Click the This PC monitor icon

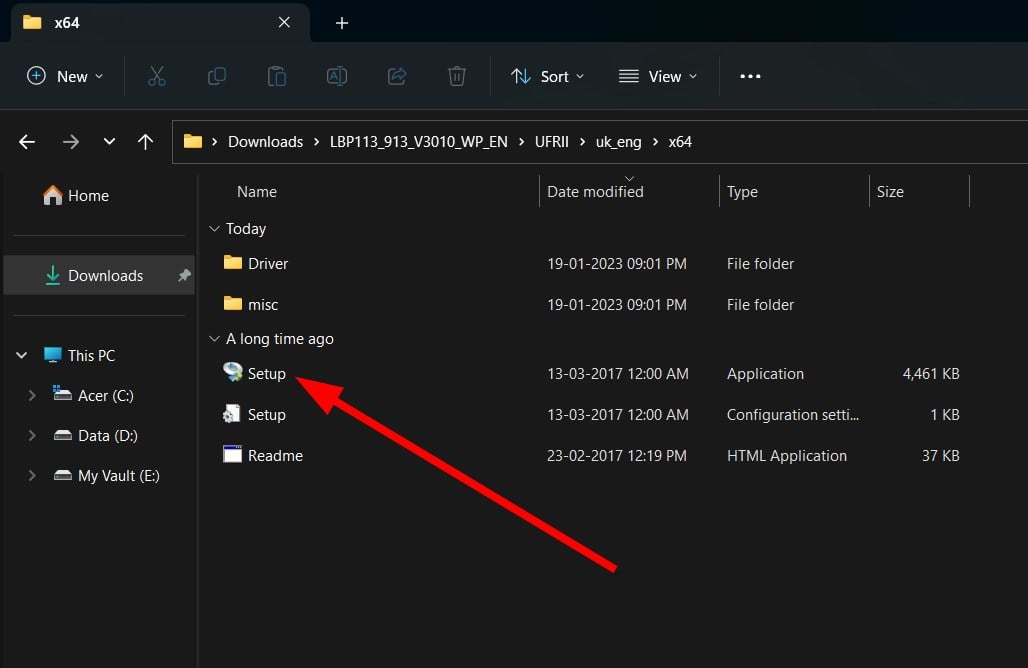click(x=52, y=355)
